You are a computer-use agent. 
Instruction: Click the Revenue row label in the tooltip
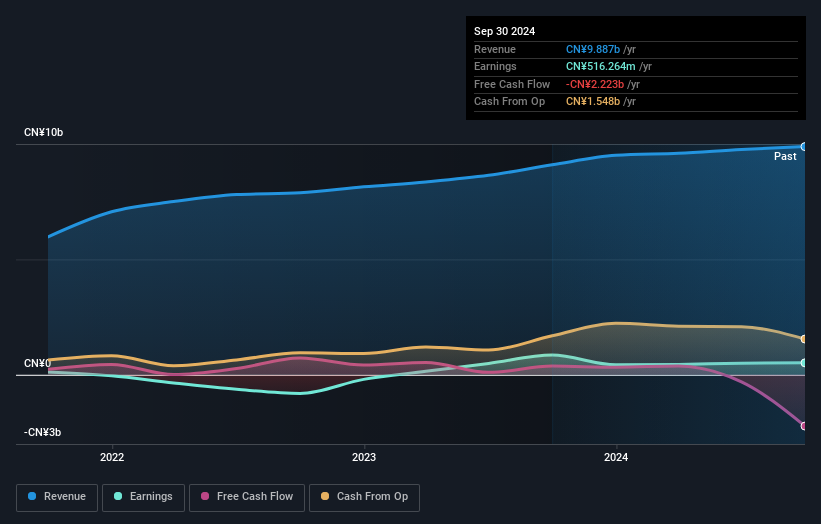click(495, 49)
